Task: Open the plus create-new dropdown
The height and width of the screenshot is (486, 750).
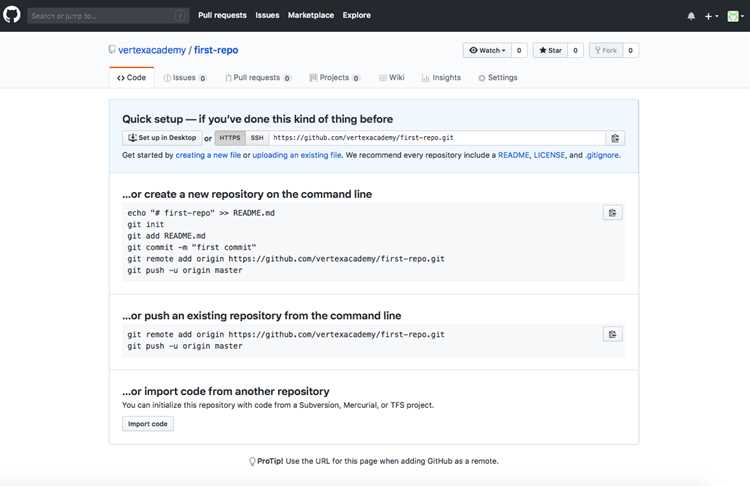Action: tap(711, 16)
